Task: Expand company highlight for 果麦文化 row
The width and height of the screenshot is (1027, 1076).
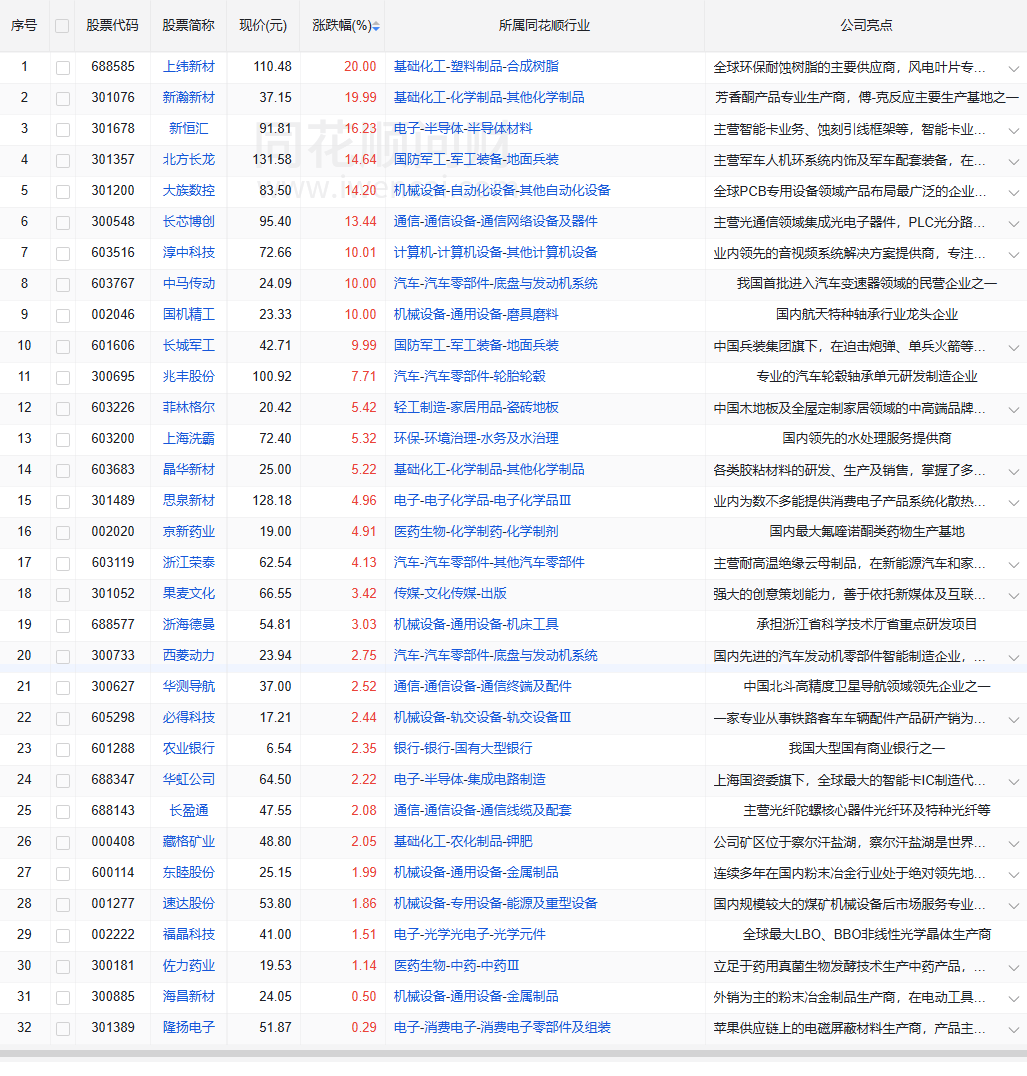Action: (x=1013, y=595)
